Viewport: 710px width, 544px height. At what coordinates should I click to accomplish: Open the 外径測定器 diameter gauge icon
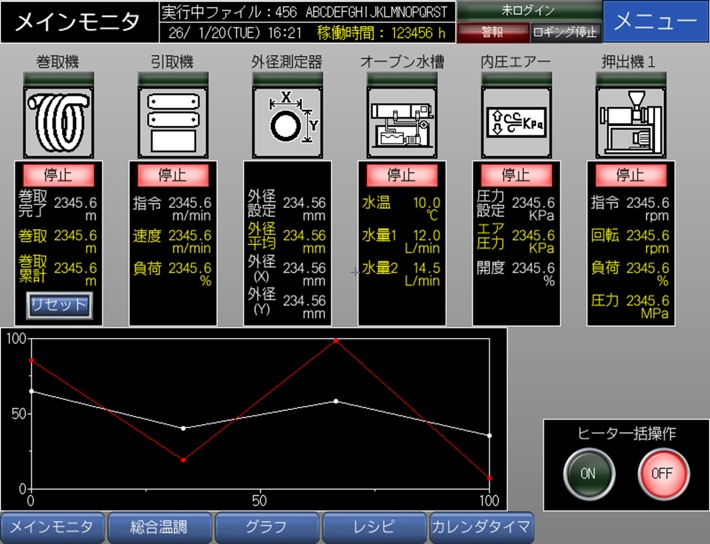coord(288,123)
